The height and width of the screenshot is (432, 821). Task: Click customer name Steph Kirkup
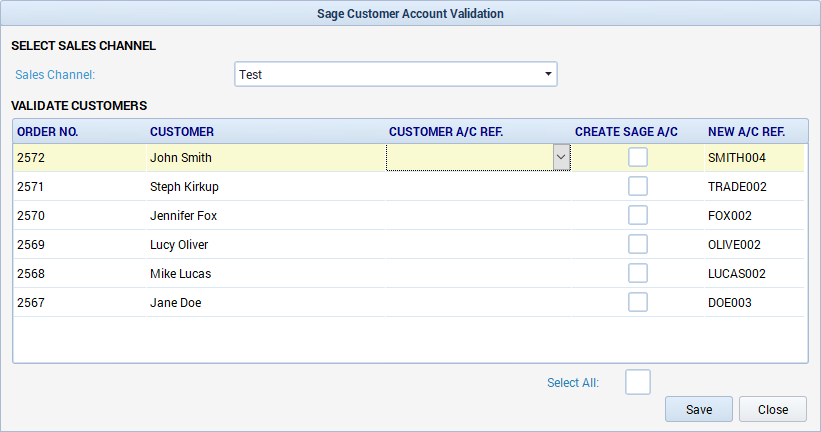(x=184, y=187)
